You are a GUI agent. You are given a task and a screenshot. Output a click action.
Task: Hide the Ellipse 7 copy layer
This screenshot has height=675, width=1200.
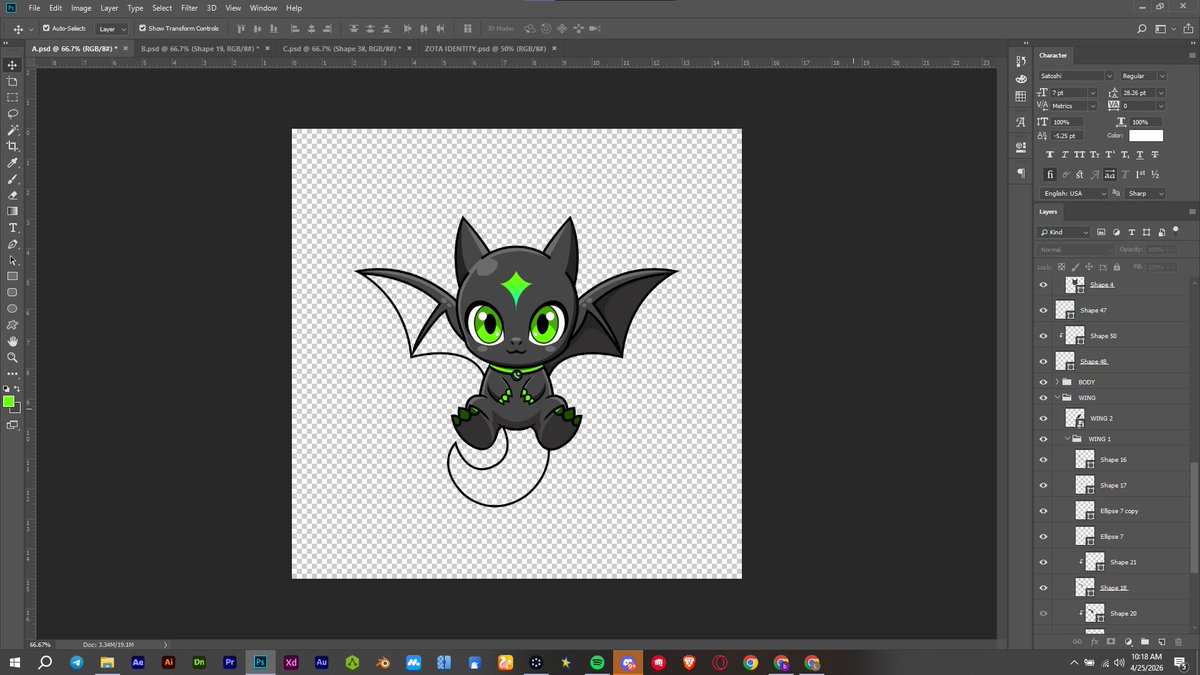coord(1043,510)
